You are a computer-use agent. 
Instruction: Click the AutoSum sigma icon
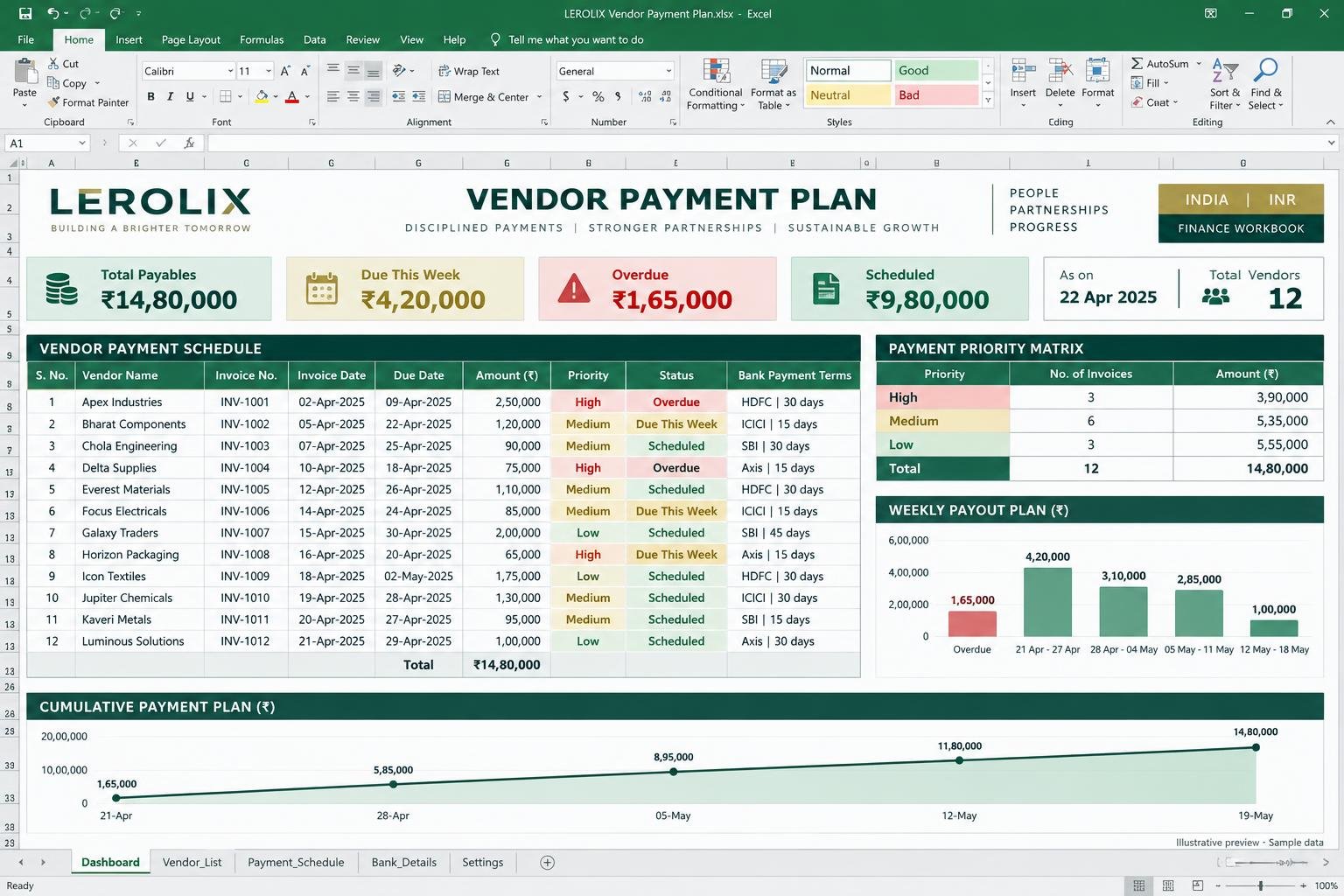coord(1137,63)
